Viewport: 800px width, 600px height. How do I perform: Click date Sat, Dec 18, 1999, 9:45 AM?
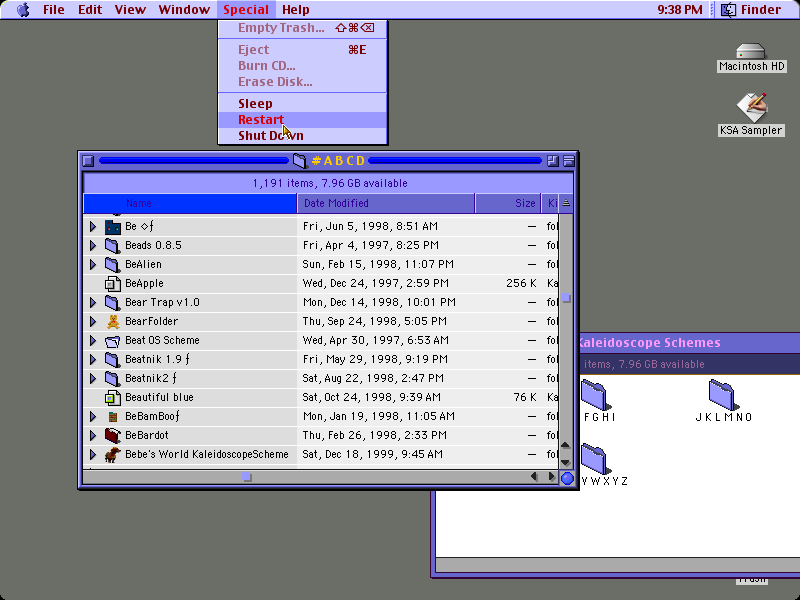pos(372,454)
